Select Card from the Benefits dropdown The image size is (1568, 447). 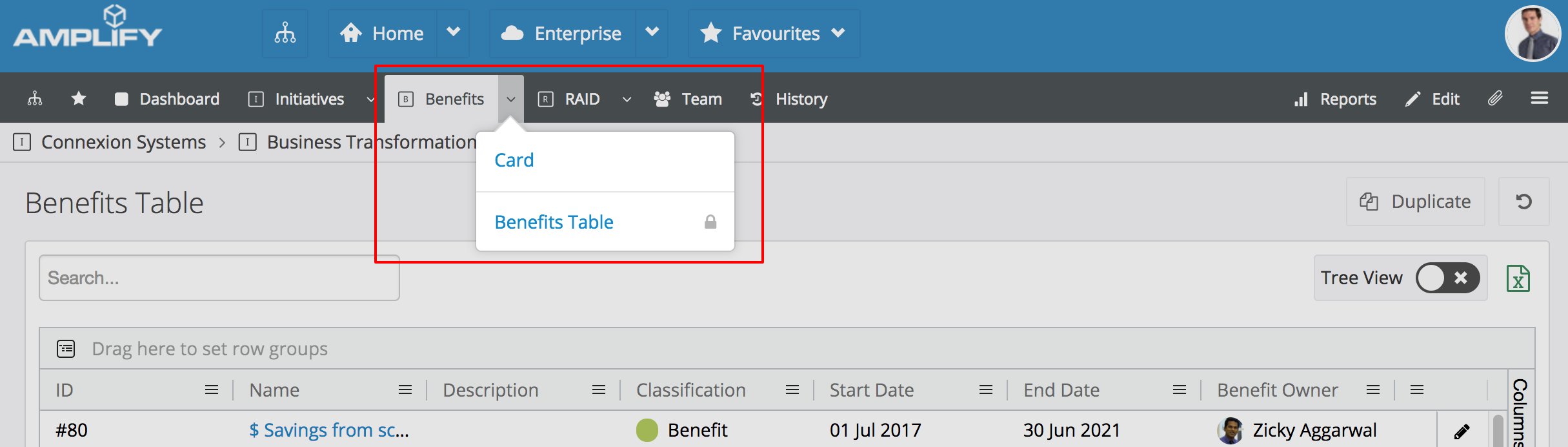tap(514, 160)
